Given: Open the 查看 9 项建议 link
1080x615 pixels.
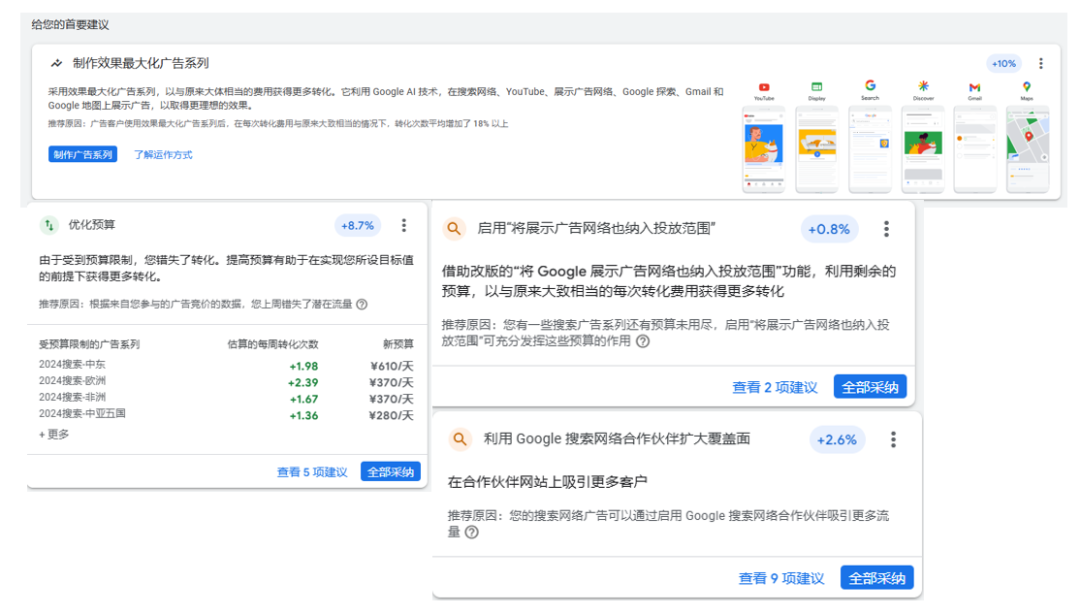Looking at the screenshot, I should [x=782, y=577].
